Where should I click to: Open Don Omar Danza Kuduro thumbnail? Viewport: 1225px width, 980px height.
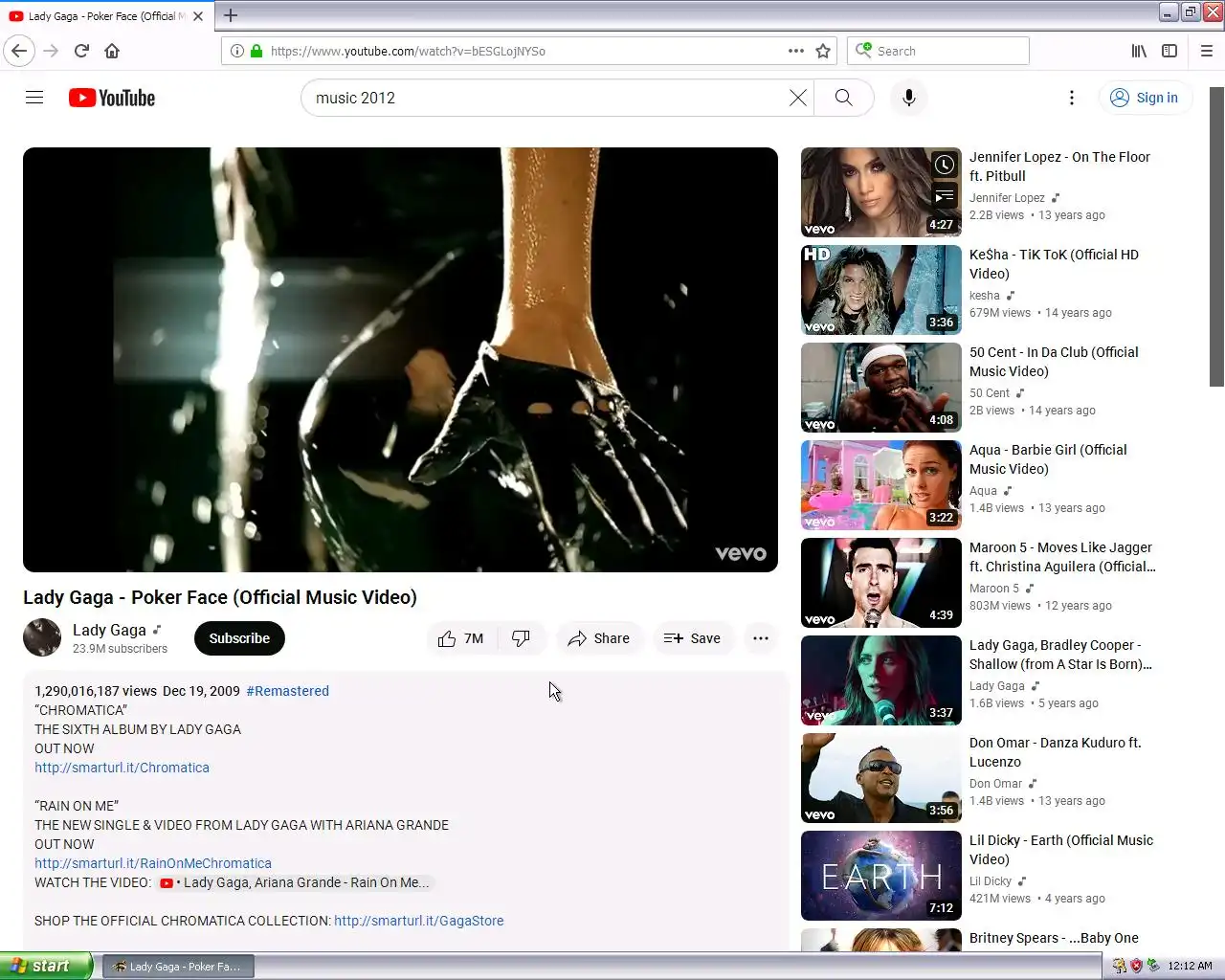tap(880, 778)
